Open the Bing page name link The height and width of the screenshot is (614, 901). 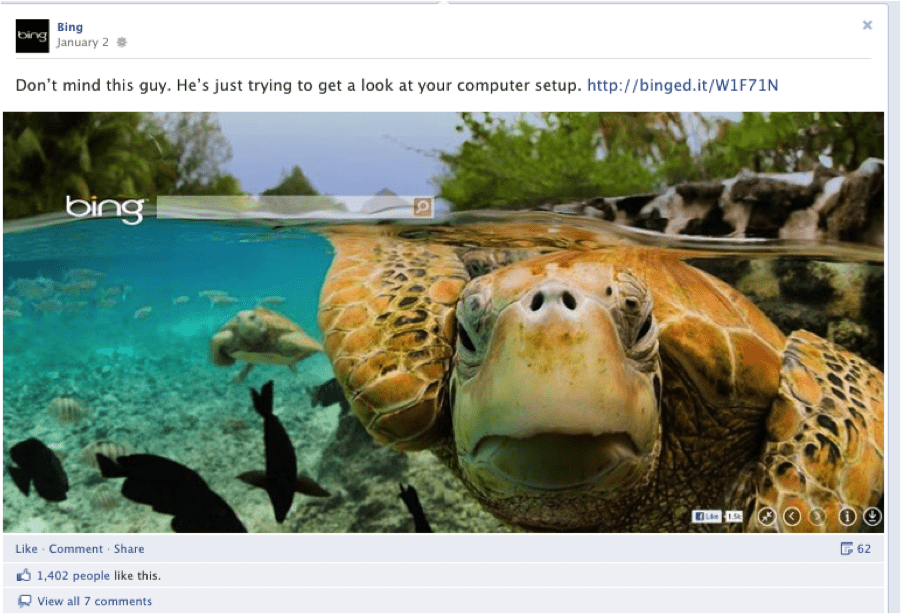(x=70, y=27)
